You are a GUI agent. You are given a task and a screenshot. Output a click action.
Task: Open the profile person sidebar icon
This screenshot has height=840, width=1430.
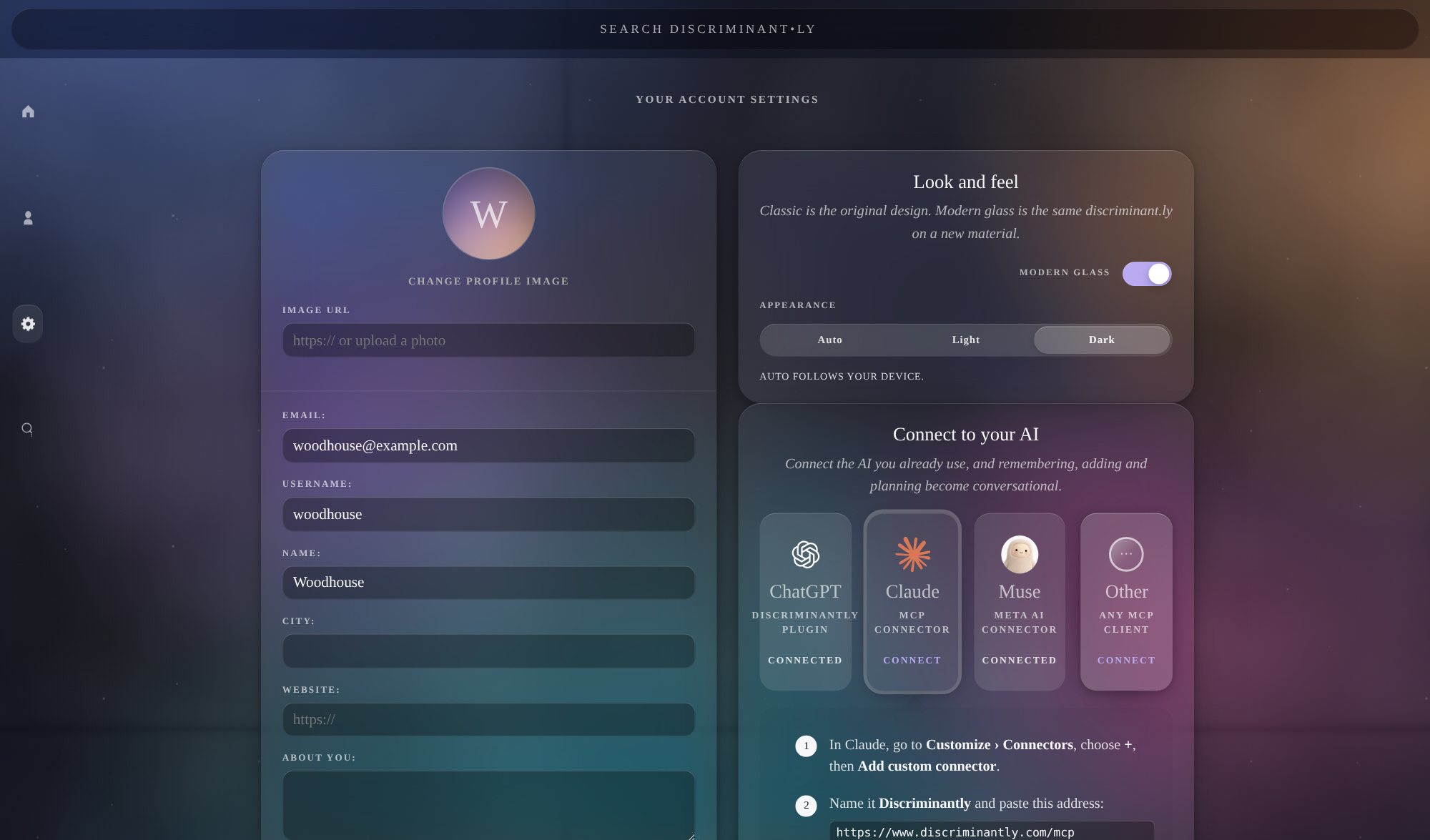point(28,217)
